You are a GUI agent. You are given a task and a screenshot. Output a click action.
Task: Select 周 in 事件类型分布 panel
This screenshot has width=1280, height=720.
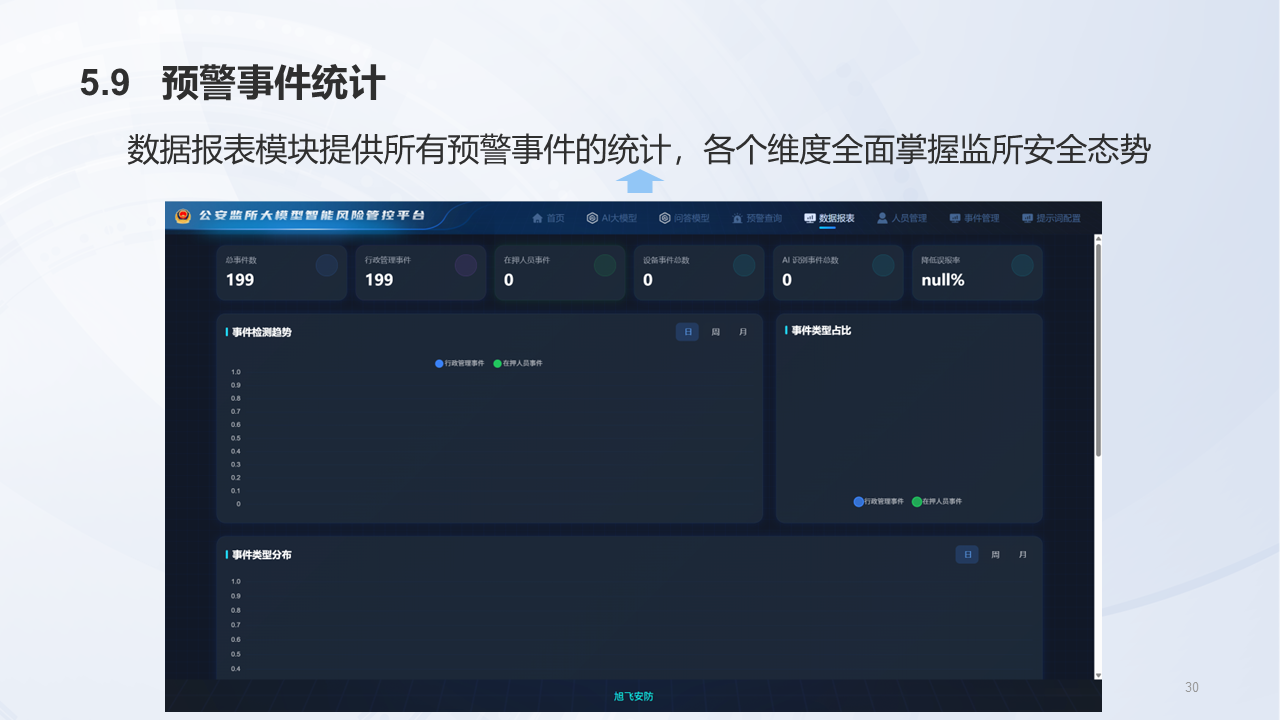coord(995,554)
